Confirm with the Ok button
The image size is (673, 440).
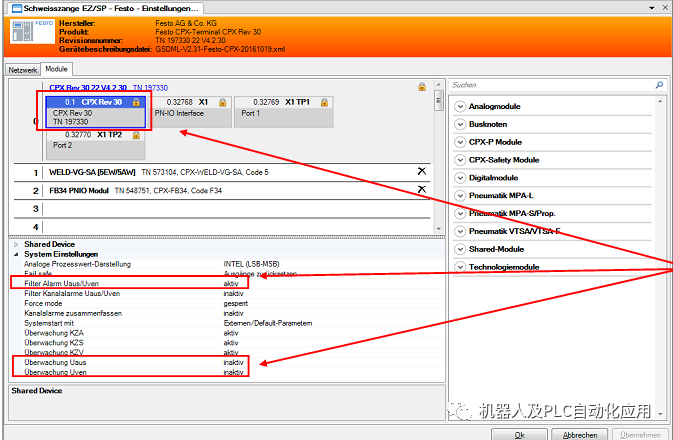519,434
